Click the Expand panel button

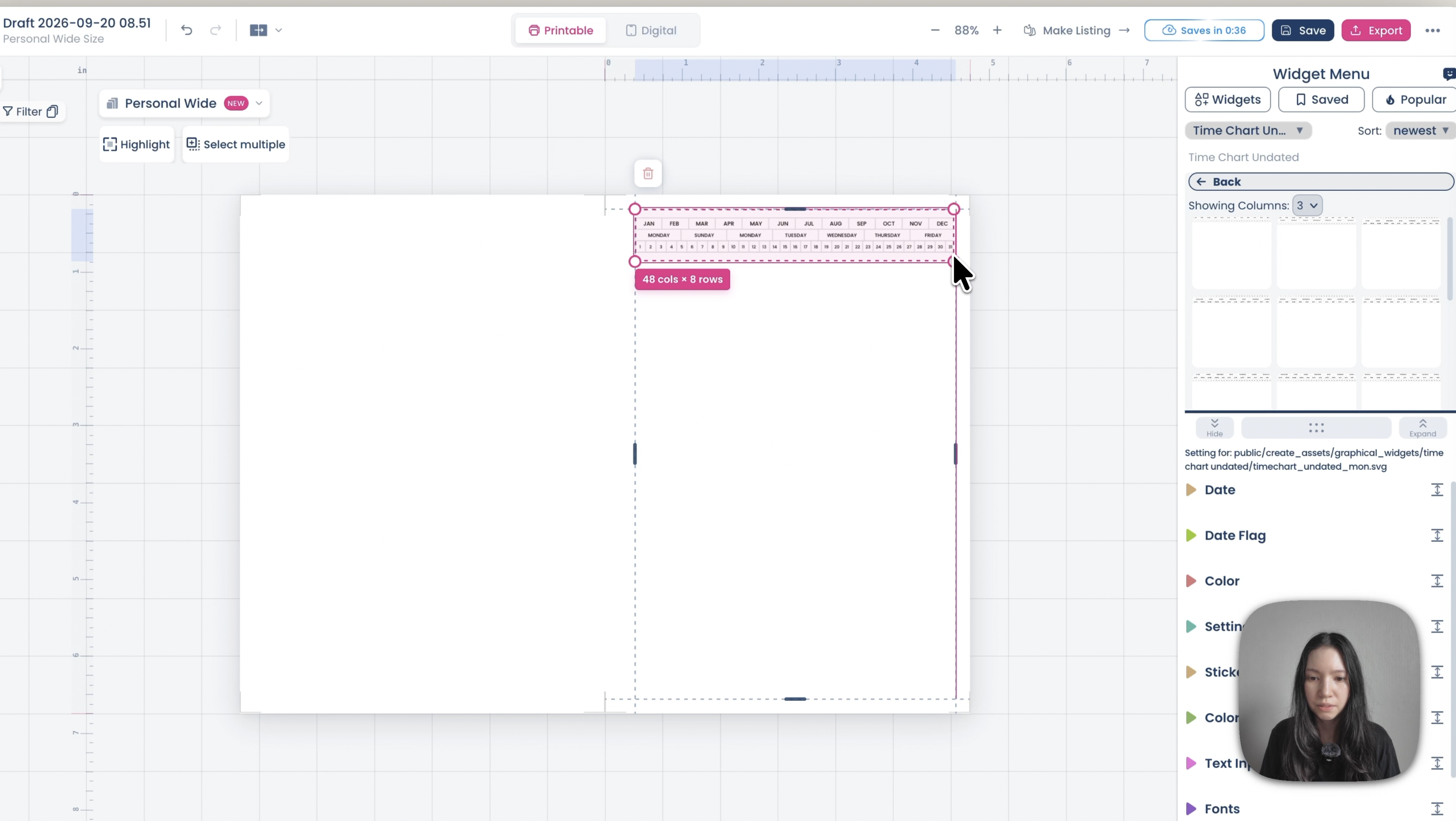click(1422, 428)
